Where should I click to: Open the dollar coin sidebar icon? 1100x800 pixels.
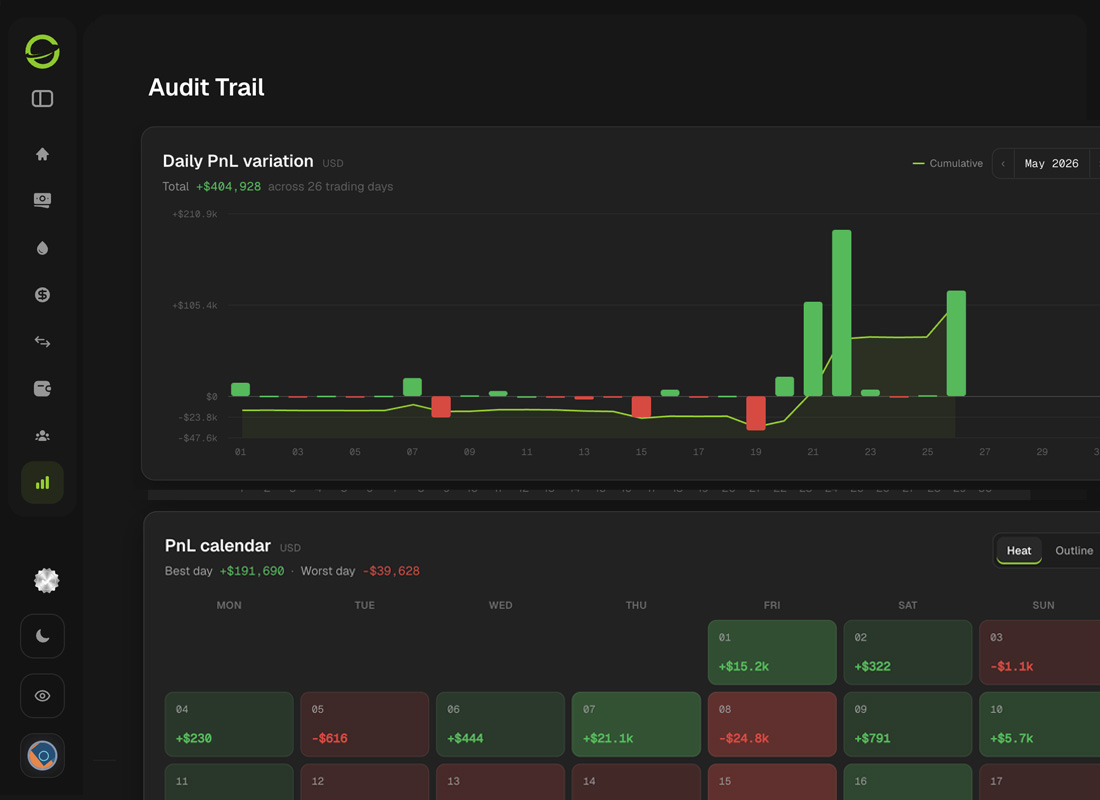[42, 295]
